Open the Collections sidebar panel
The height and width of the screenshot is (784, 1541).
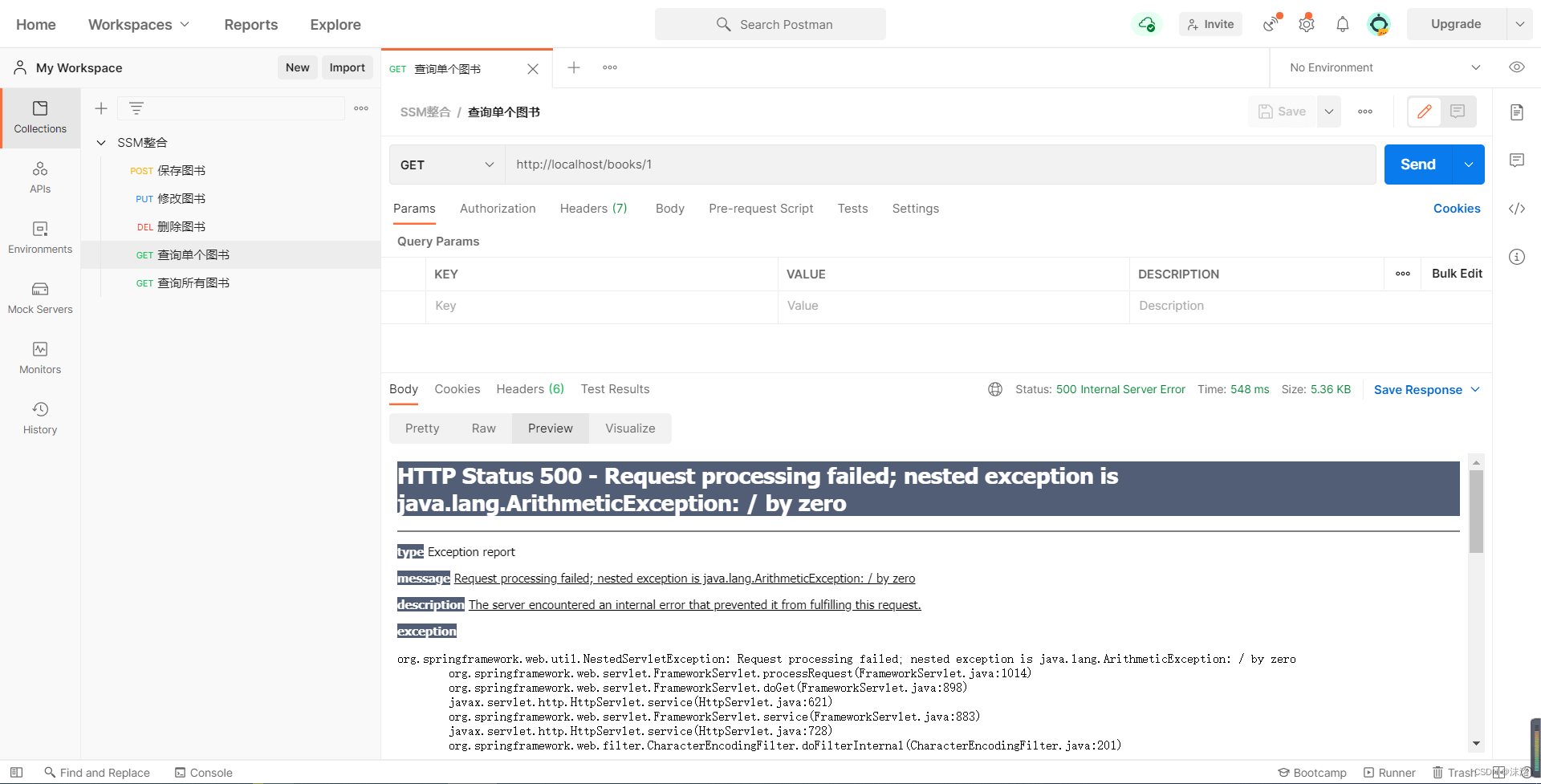coord(40,117)
